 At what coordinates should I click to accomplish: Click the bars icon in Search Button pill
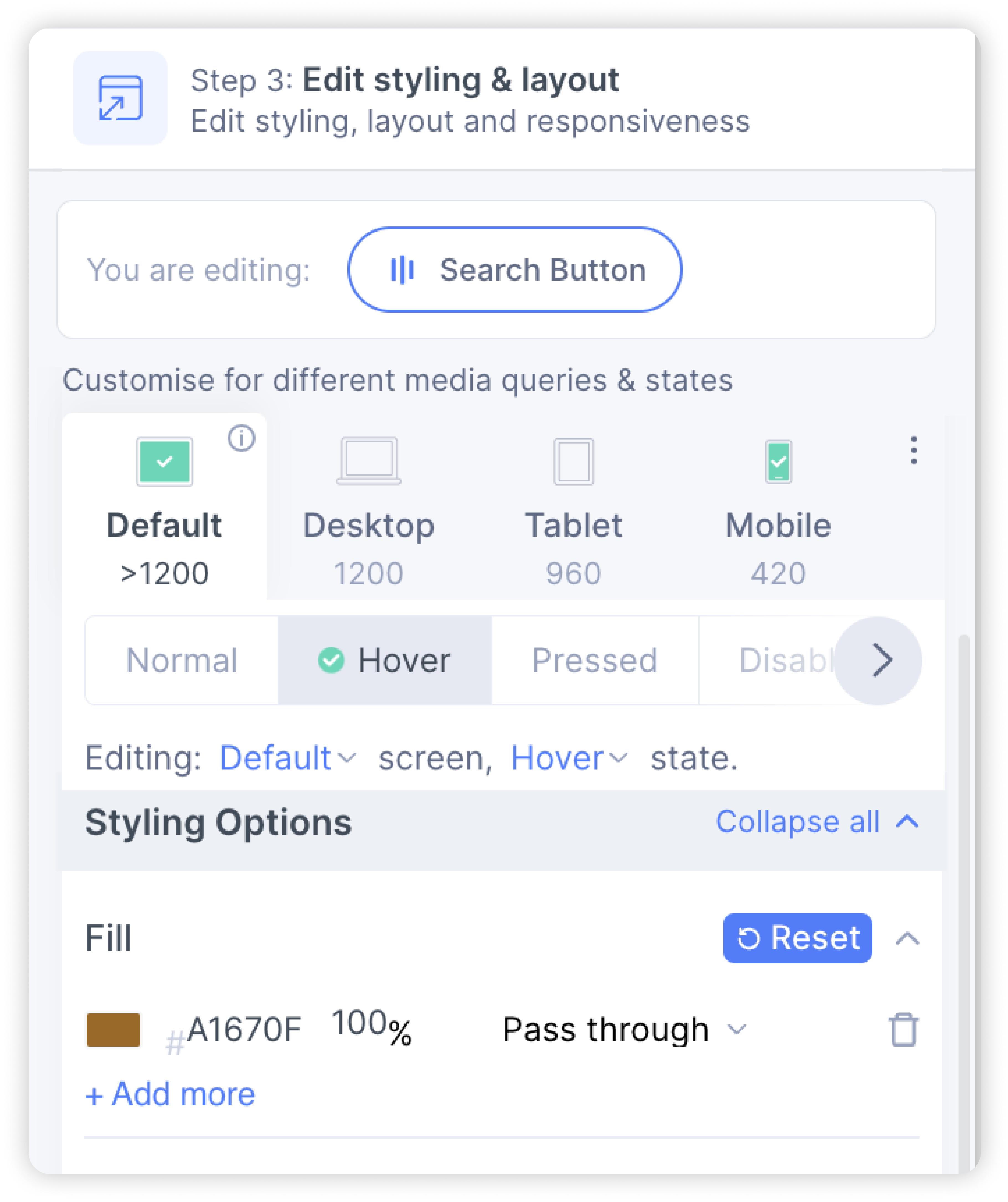point(402,269)
